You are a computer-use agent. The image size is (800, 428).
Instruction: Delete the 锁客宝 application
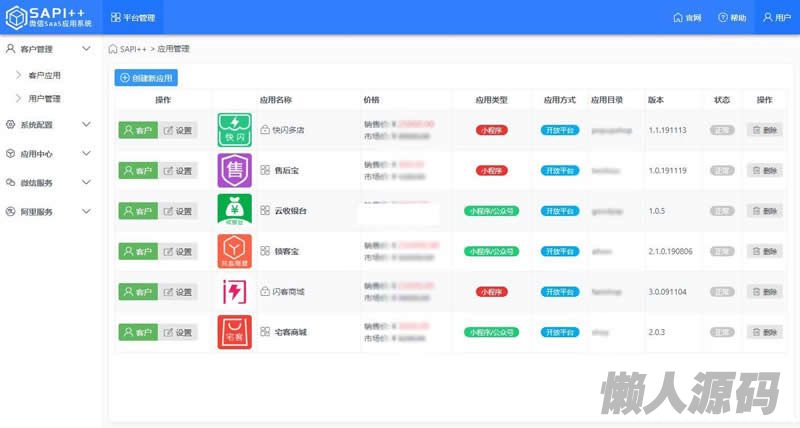coord(764,251)
